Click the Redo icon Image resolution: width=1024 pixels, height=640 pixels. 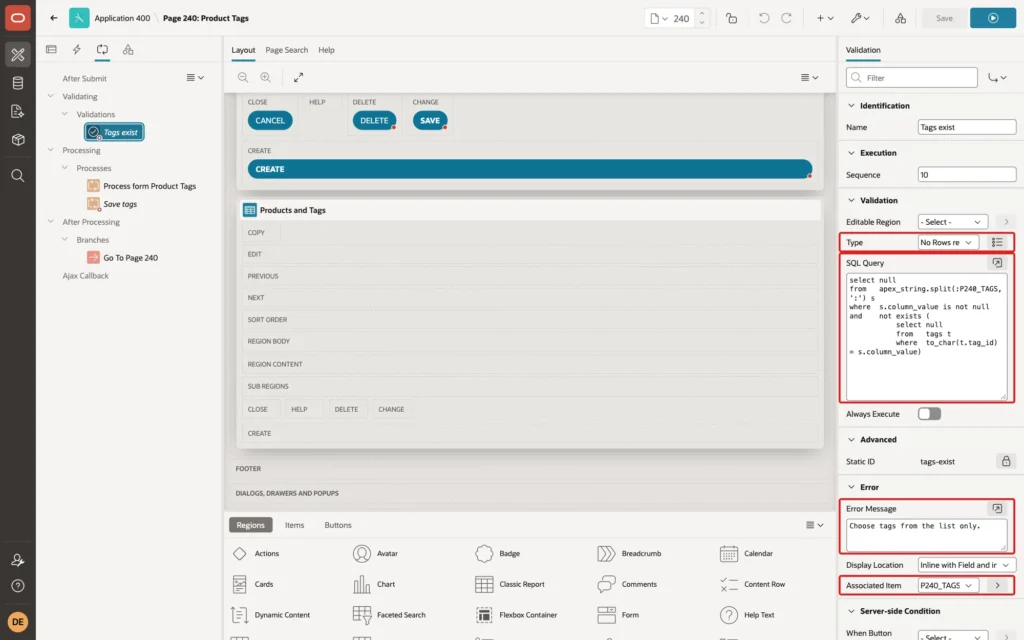coord(786,18)
